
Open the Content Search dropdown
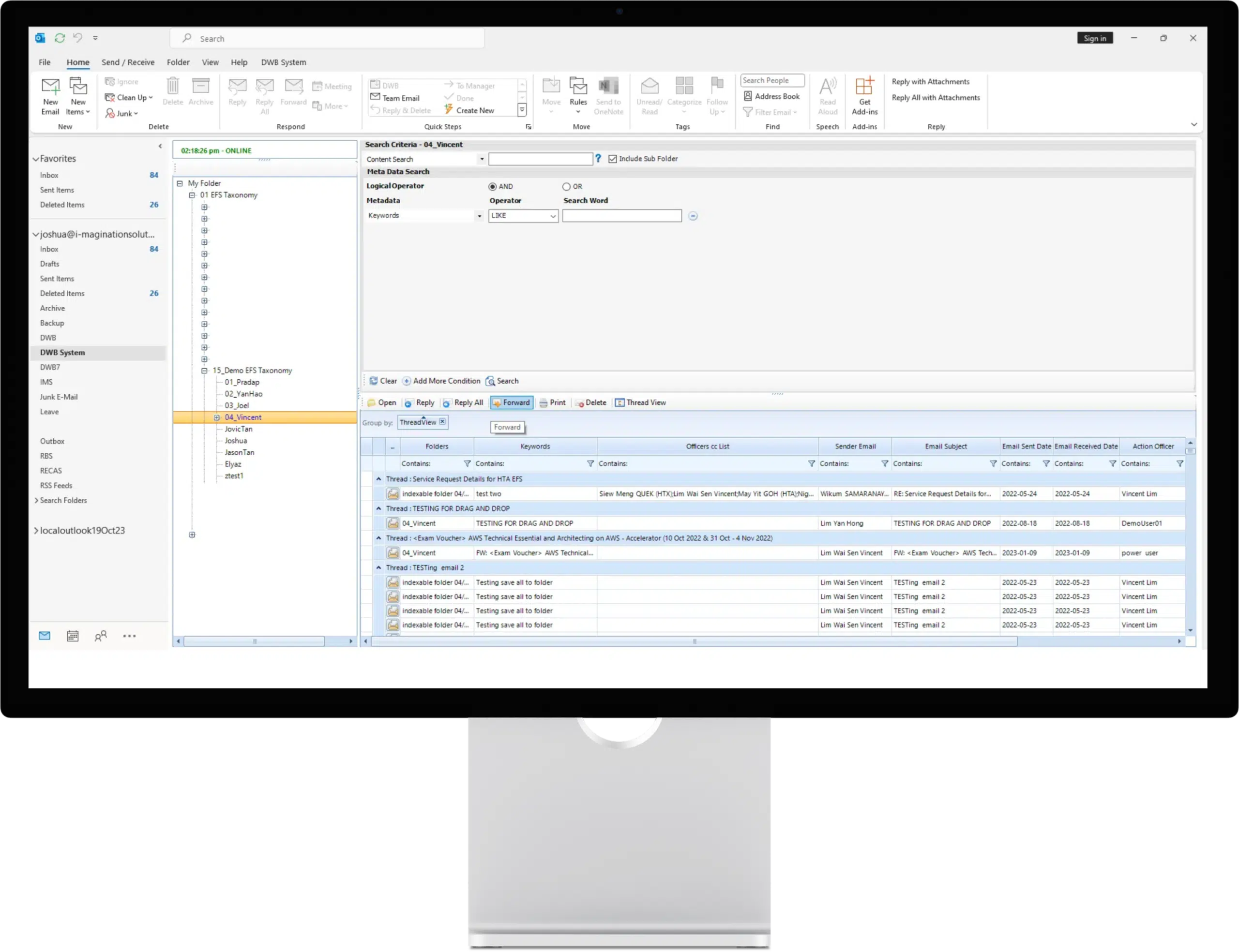(483, 159)
